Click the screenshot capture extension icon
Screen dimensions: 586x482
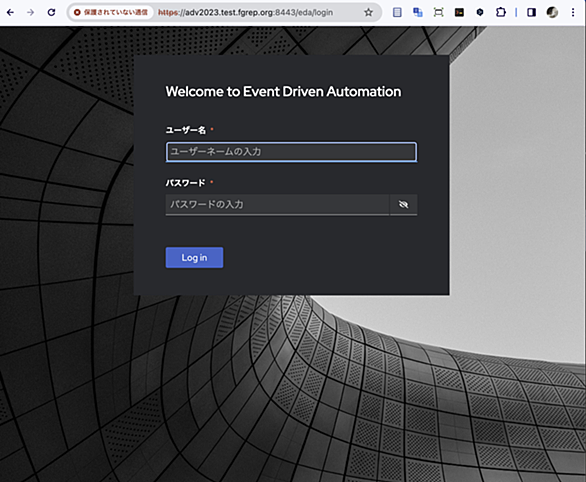coord(438,12)
